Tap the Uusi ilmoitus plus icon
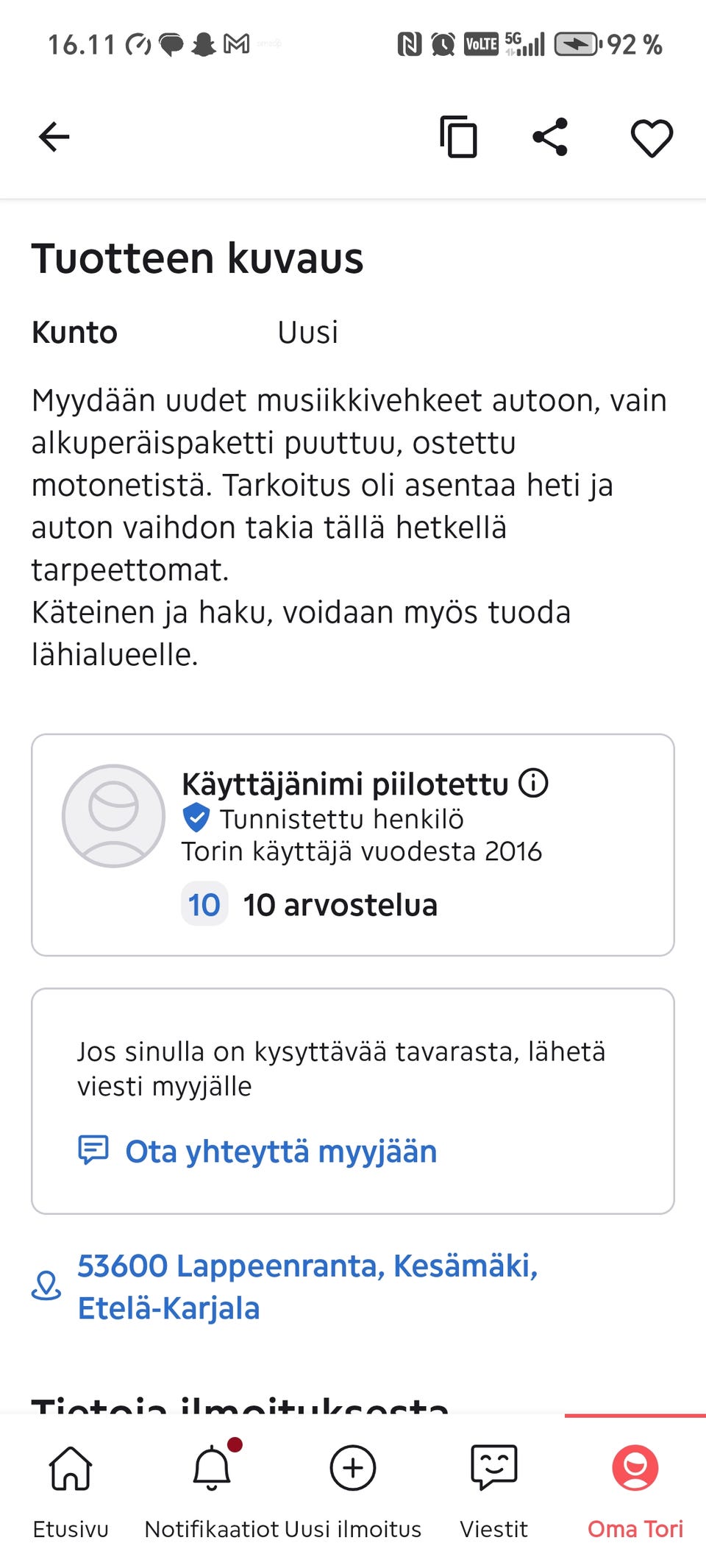Screen dimensions: 706x1568 click(x=352, y=1469)
